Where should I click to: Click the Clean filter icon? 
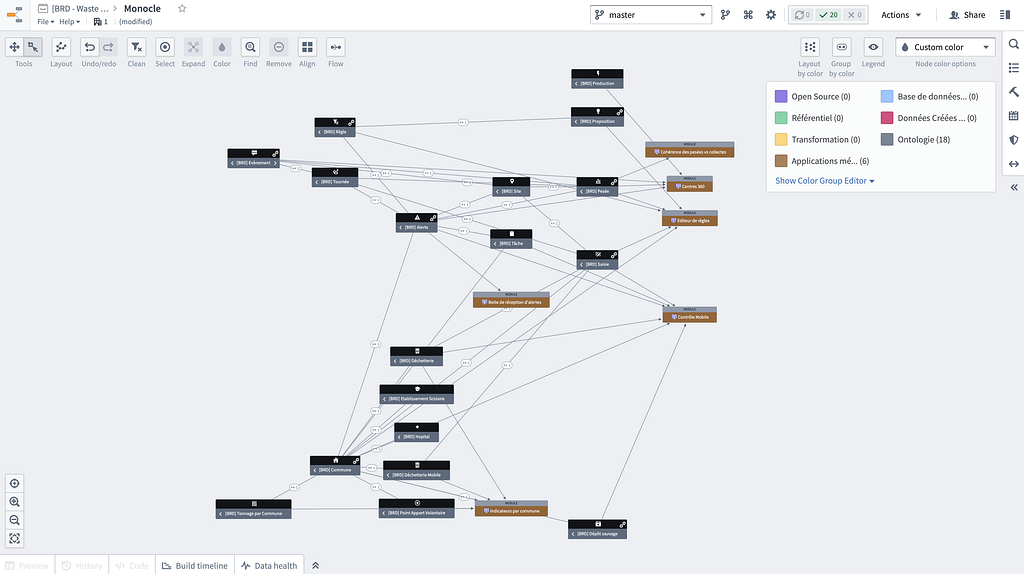[x=136, y=47]
